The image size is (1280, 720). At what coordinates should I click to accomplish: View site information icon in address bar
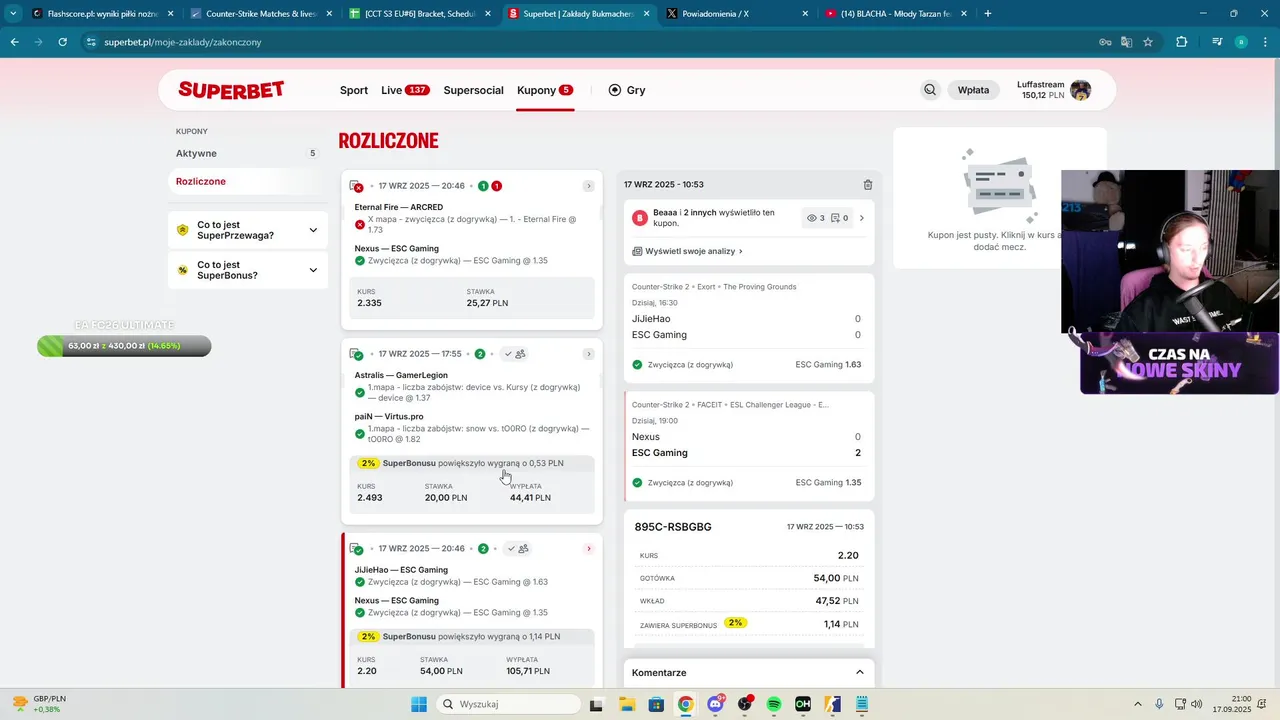pyautogui.click(x=91, y=42)
